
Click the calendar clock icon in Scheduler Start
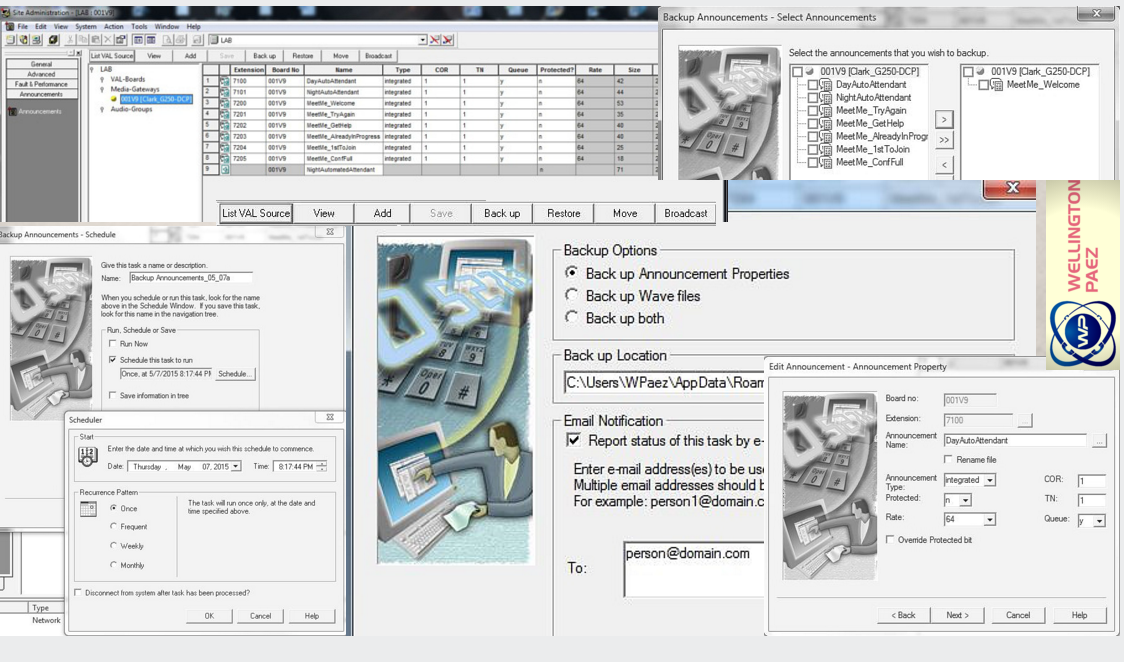pos(87,457)
